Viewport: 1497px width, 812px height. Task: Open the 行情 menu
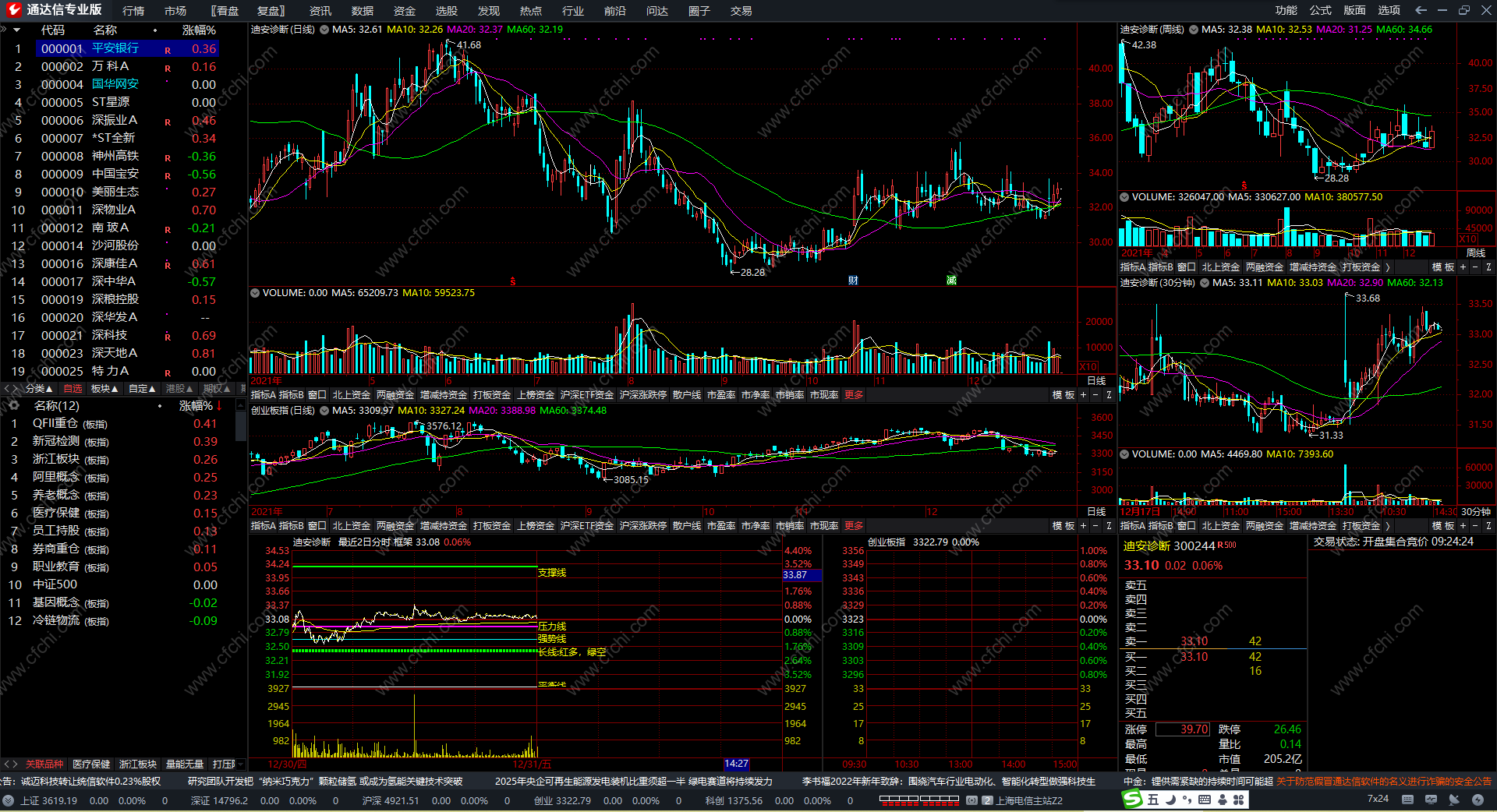[133, 11]
